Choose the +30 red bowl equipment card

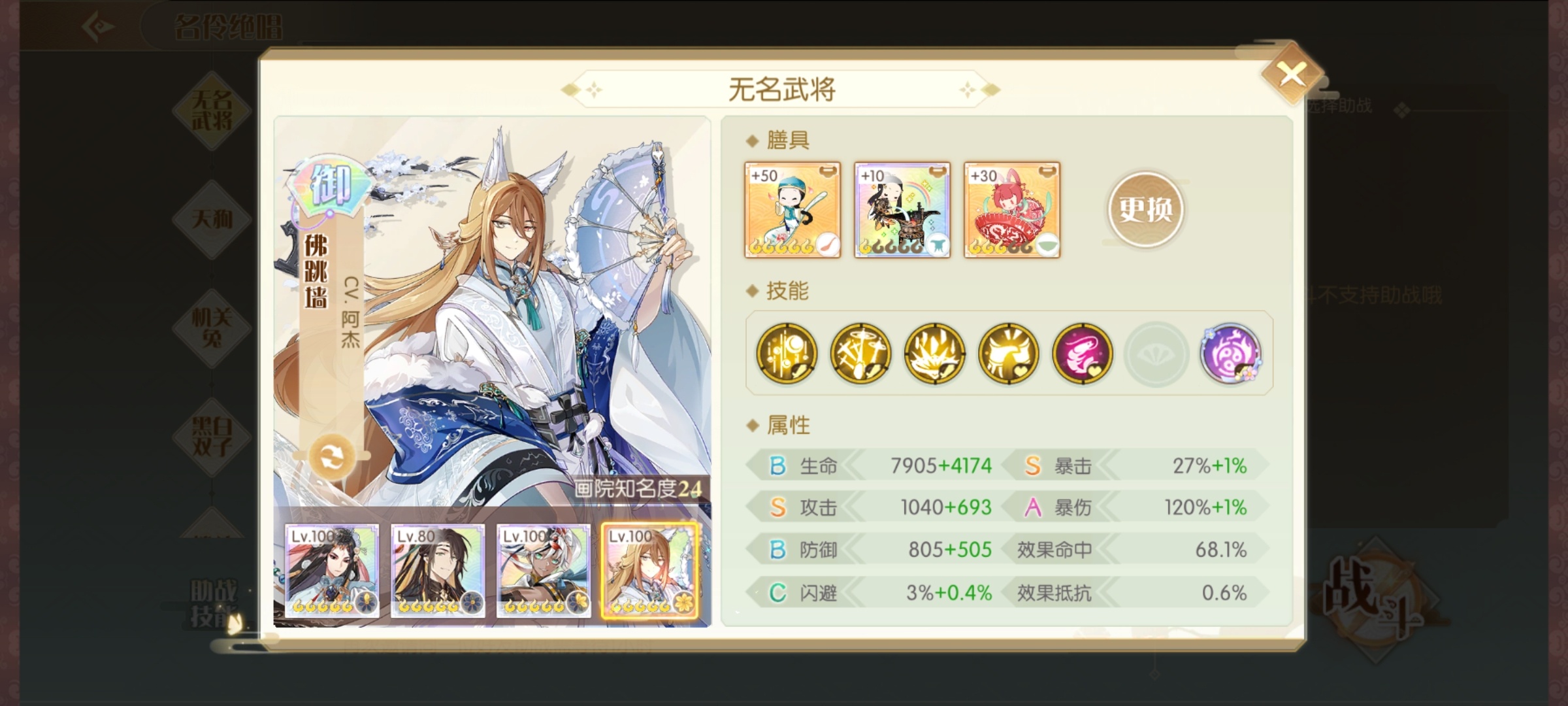(1012, 210)
